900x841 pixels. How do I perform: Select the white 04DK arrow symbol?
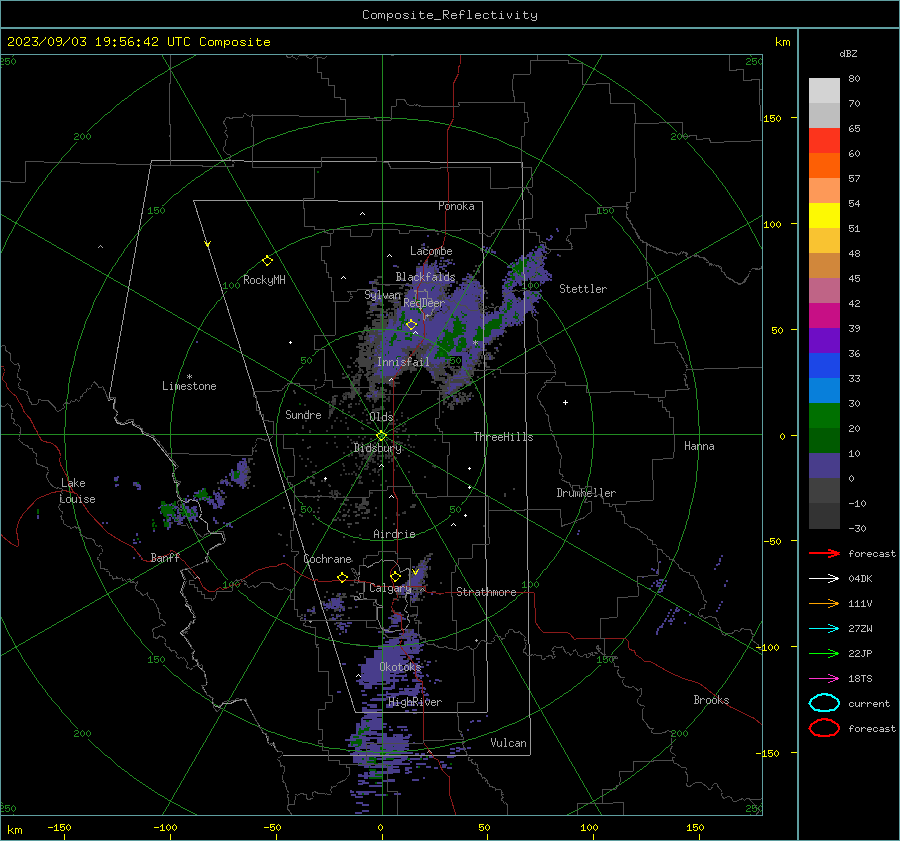(x=824, y=578)
